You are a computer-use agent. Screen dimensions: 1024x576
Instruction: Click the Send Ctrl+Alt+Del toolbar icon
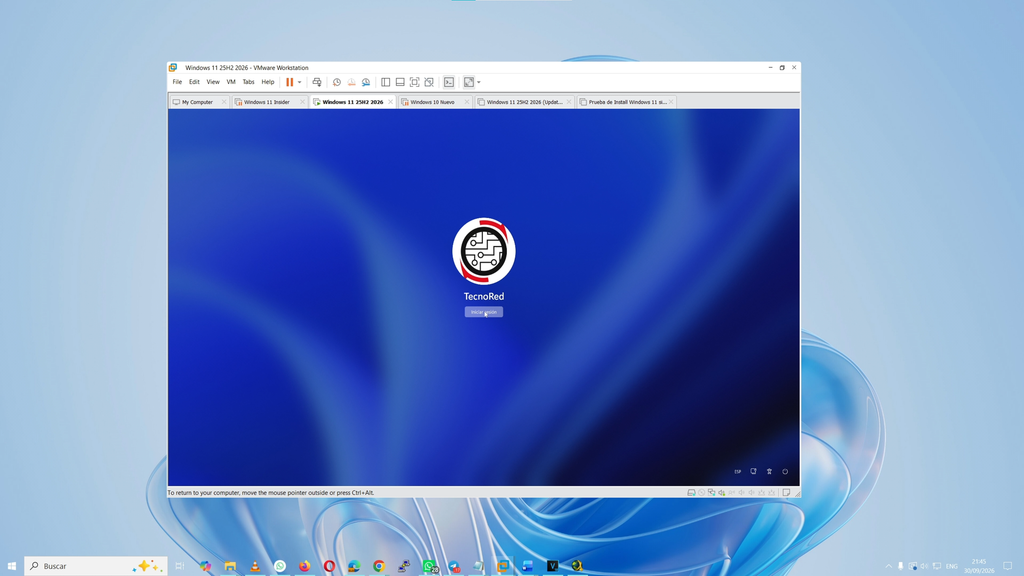317,82
